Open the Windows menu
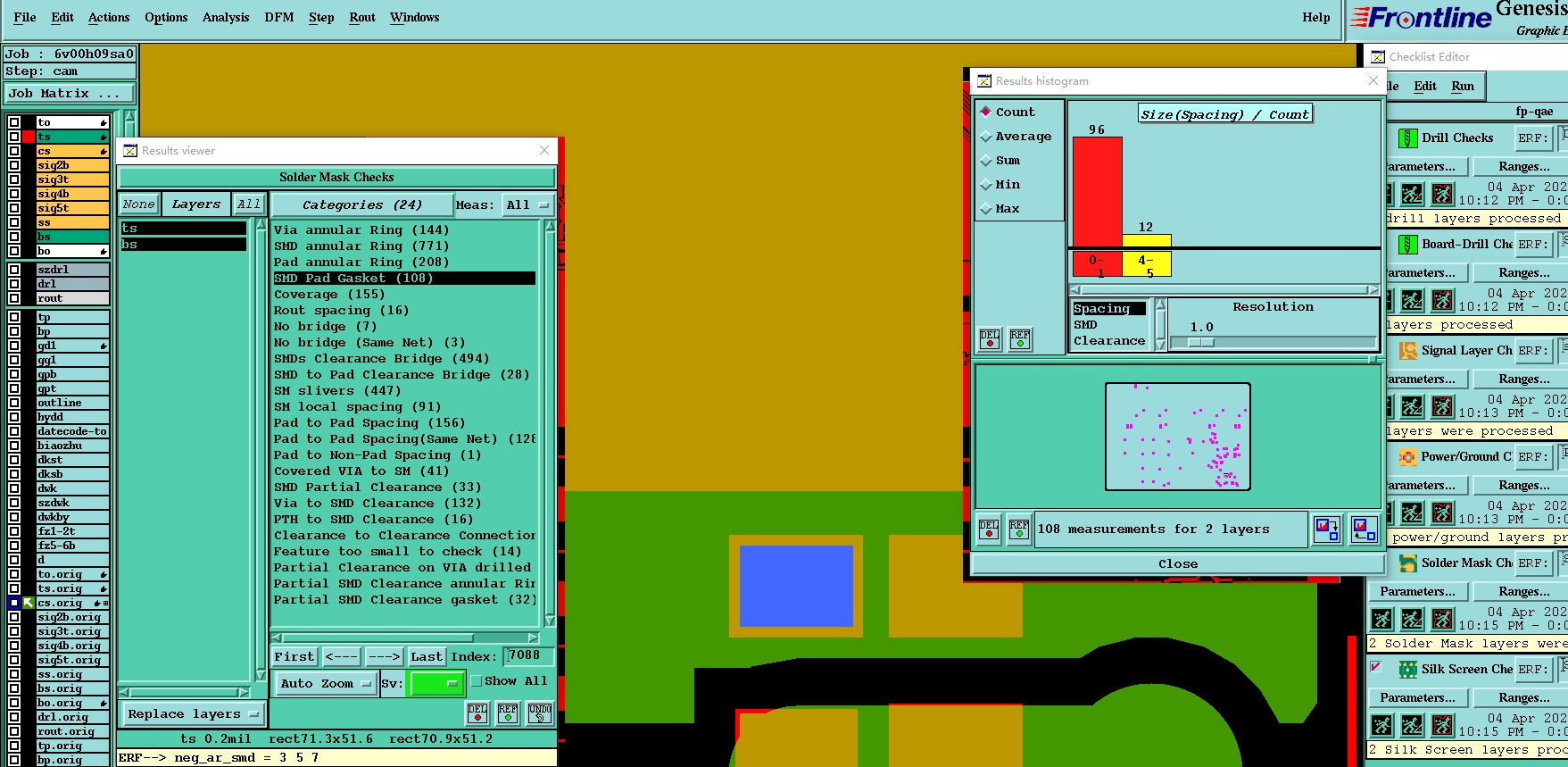This screenshot has height=767, width=1568. coord(414,17)
